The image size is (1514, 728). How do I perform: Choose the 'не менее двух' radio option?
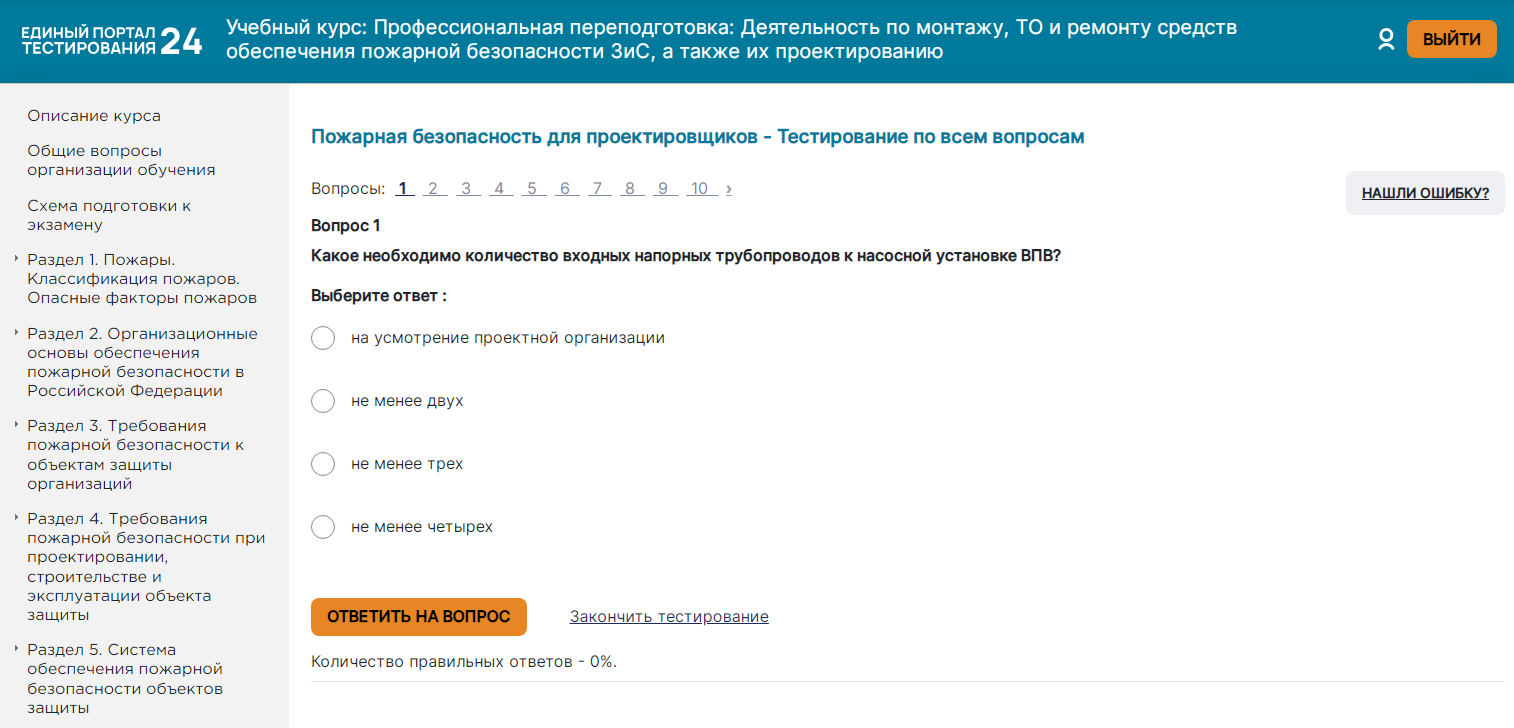coord(323,401)
